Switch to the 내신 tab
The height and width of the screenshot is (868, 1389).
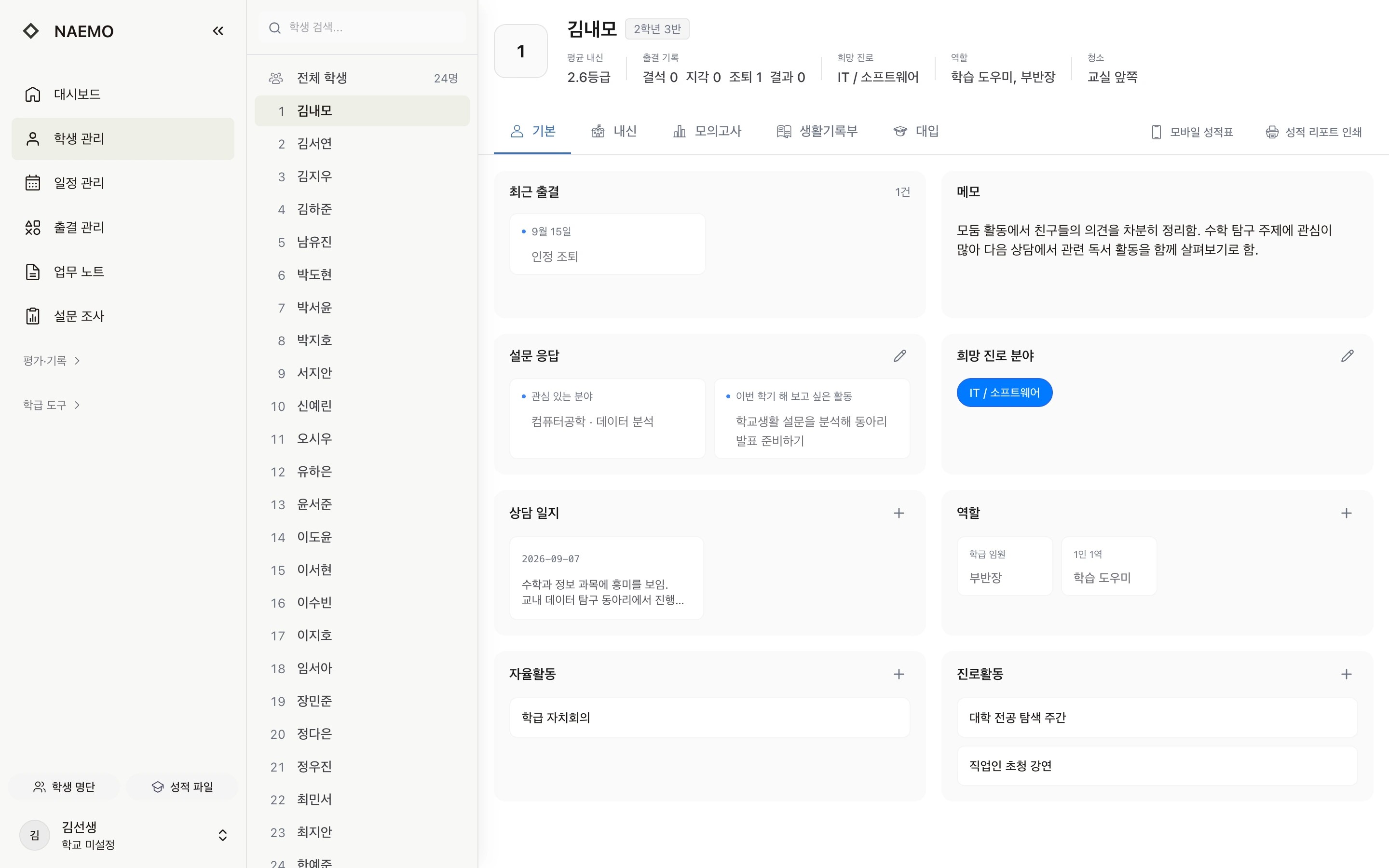[613, 132]
